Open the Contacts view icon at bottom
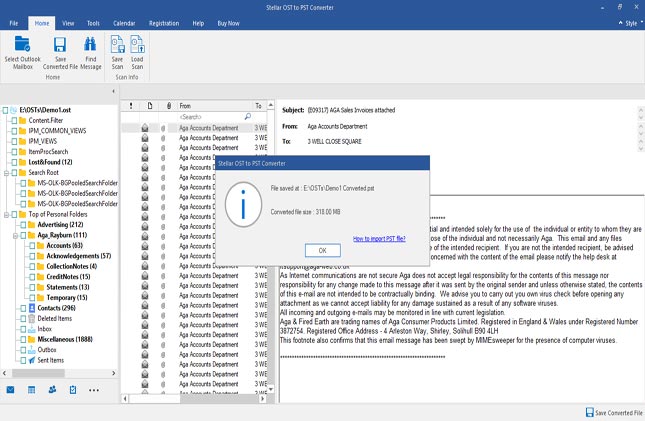The width and height of the screenshot is (645, 421). point(52,389)
